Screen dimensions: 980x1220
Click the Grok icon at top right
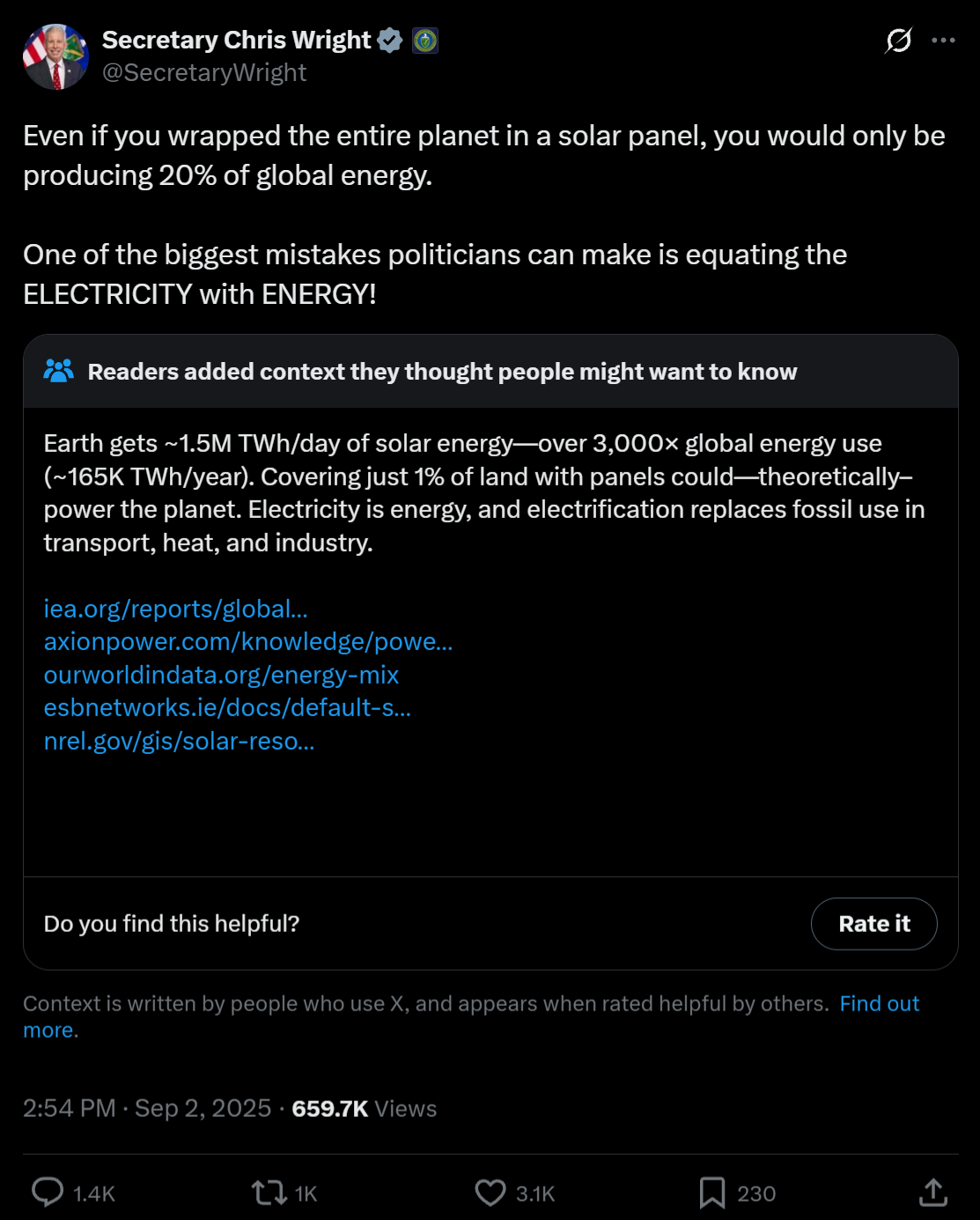coord(898,41)
